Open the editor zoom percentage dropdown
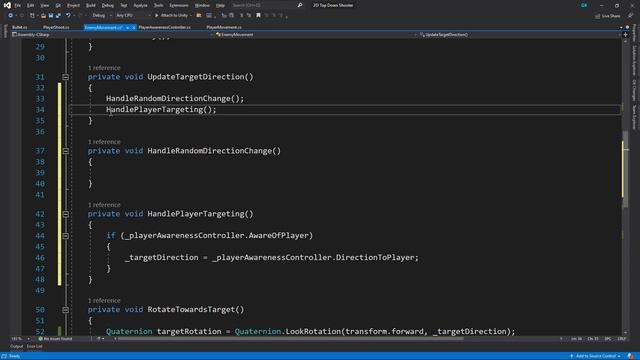The width and height of the screenshot is (640, 360). [21, 339]
